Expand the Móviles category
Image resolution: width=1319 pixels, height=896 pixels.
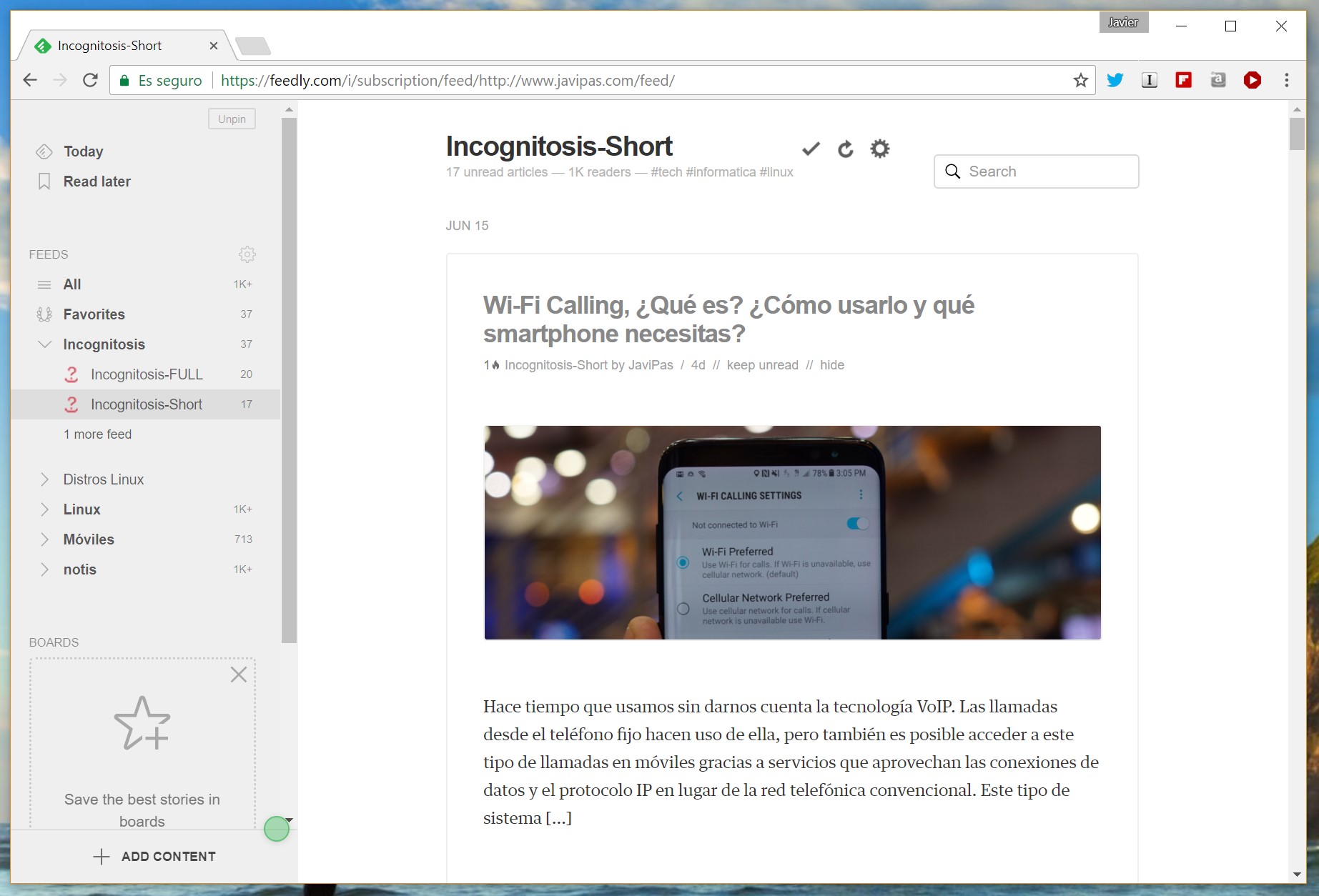pyautogui.click(x=44, y=539)
